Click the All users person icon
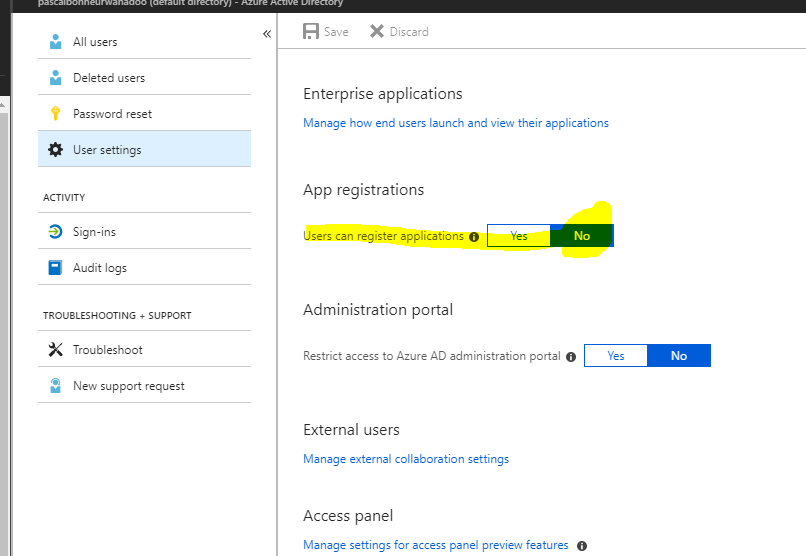The height and width of the screenshot is (556, 806). pos(56,42)
